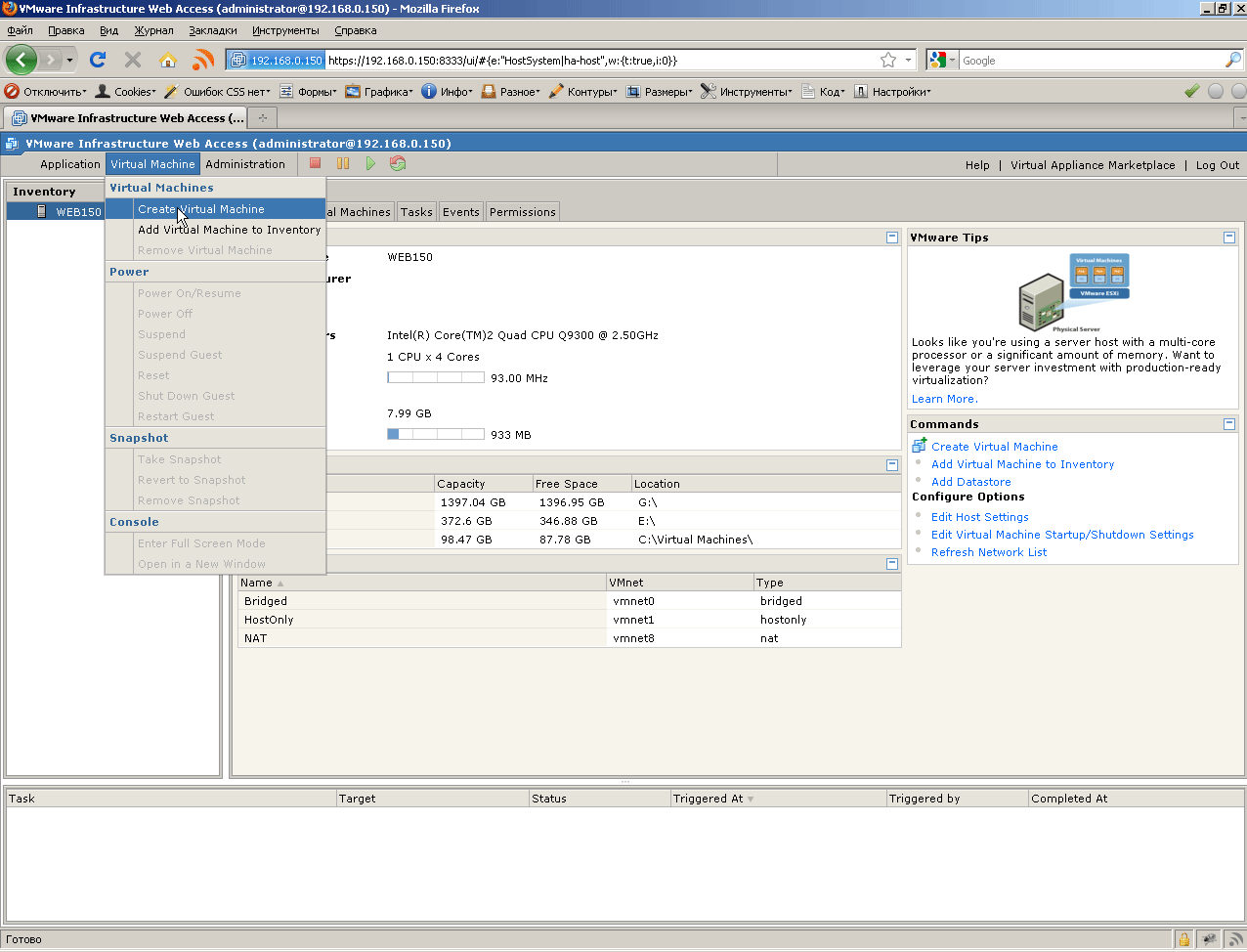Image resolution: width=1247 pixels, height=952 pixels.
Task: Click the Google search magnifier icon
Action: [x=1232, y=61]
